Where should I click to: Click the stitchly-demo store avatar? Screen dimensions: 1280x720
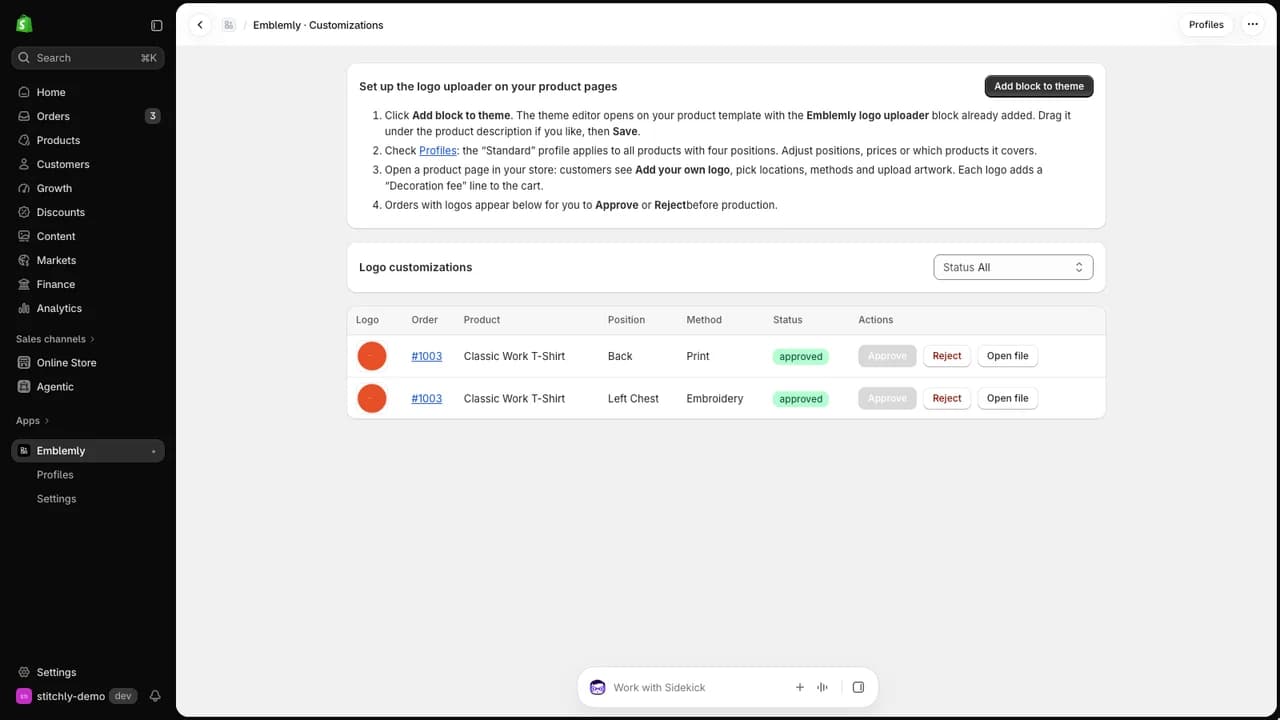24,696
